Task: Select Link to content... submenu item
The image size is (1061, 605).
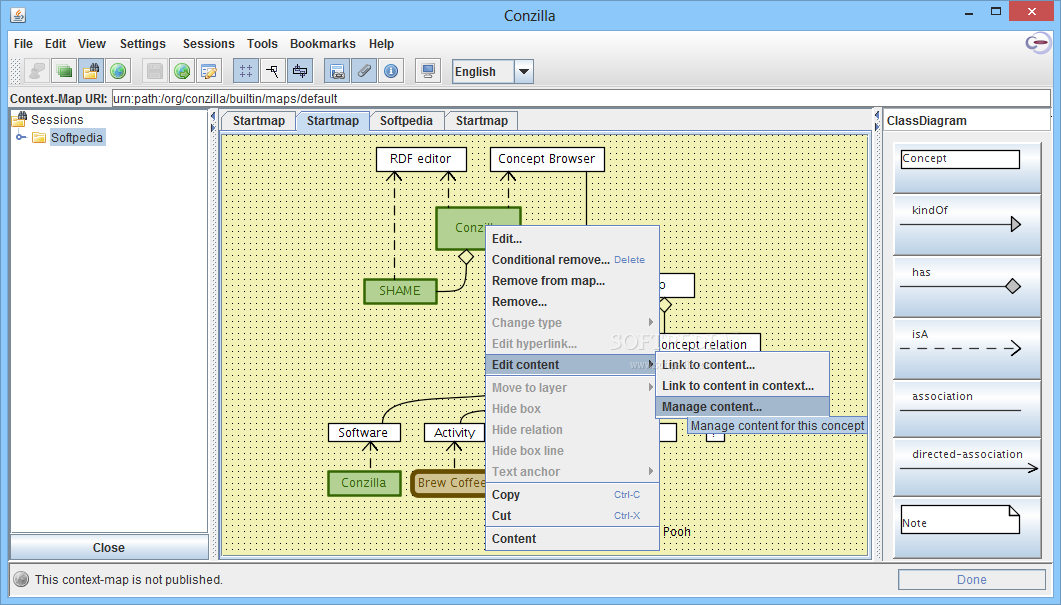Action: point(742,365)
